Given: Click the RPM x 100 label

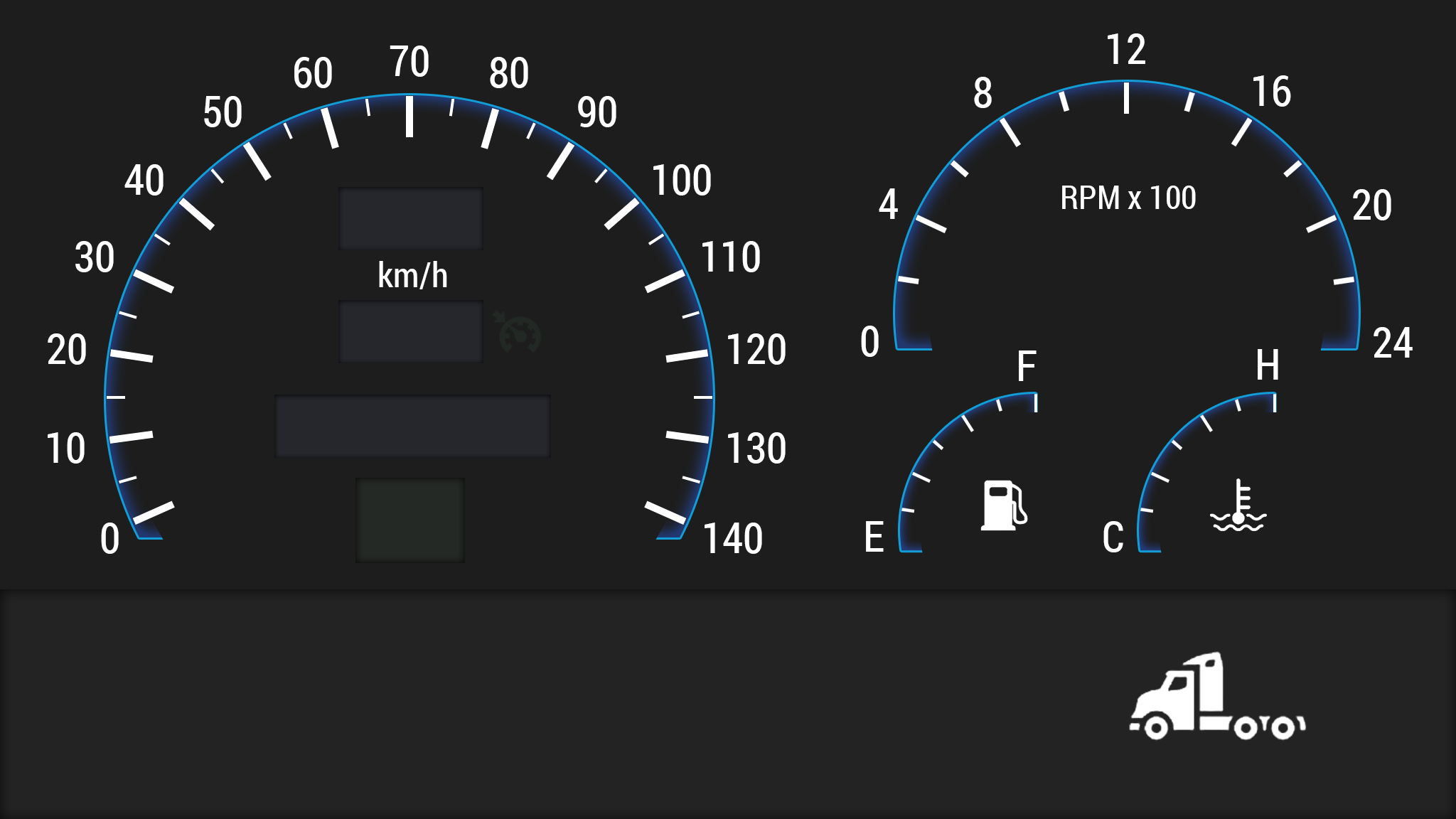Looking at the screenshot, I should point(1128,198).
